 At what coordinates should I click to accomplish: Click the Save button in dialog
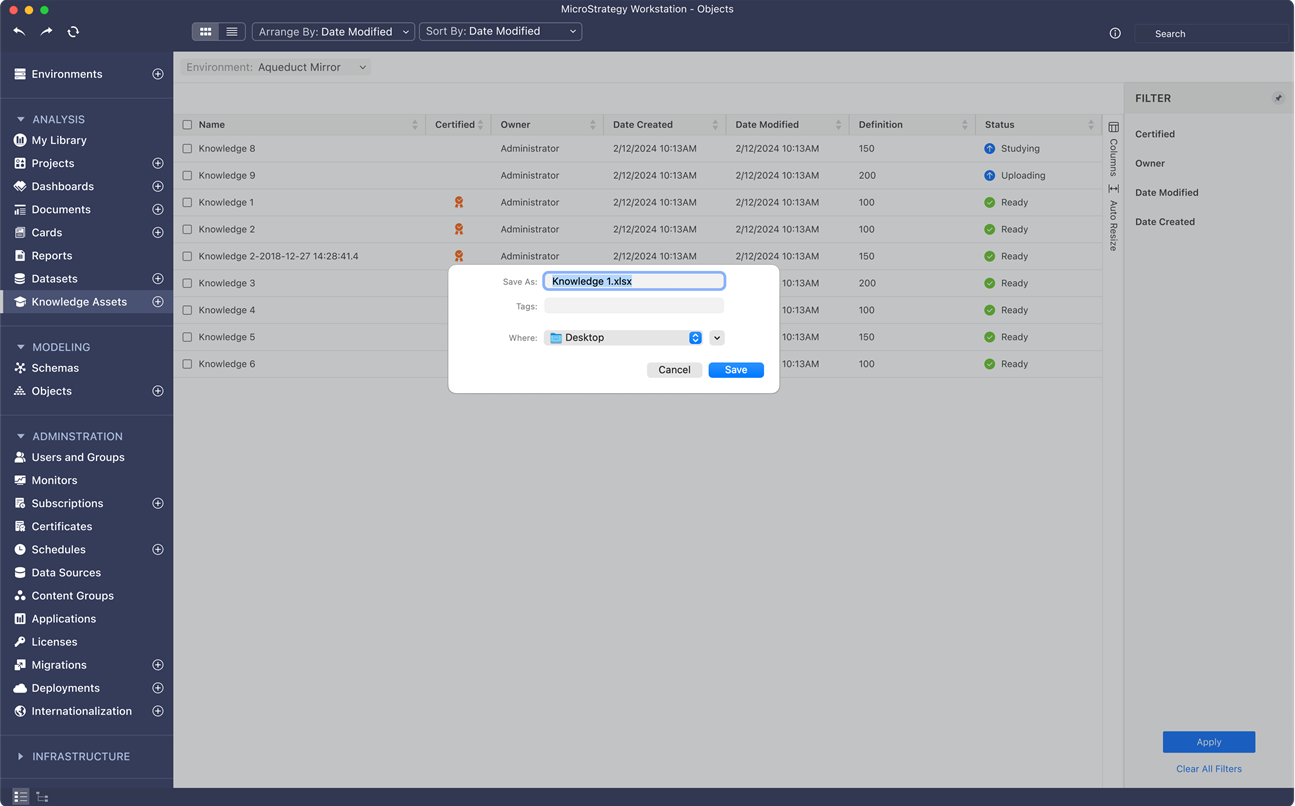coord(735,370)
